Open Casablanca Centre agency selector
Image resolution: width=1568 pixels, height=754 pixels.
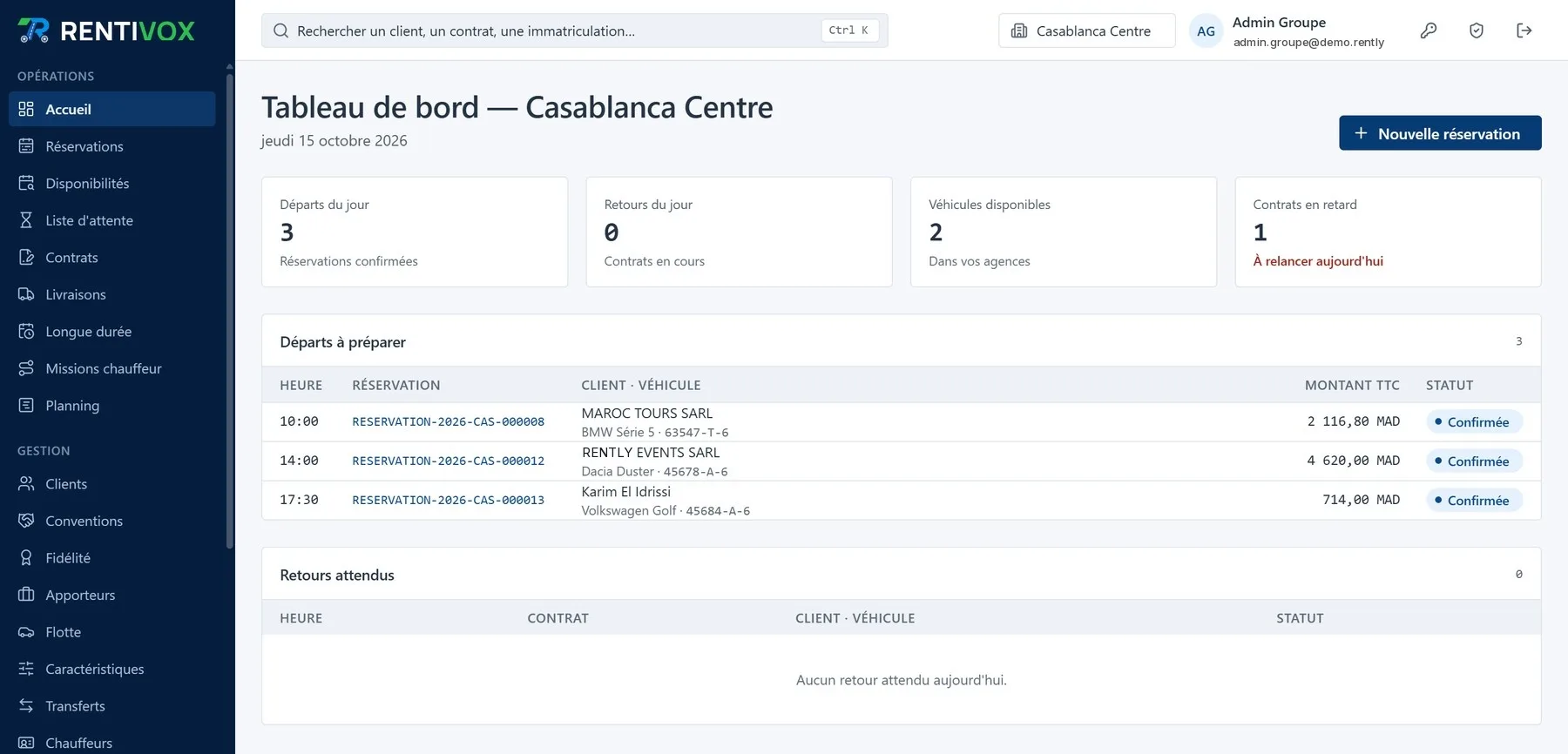pyautogui.click(x=1086, y=30)
